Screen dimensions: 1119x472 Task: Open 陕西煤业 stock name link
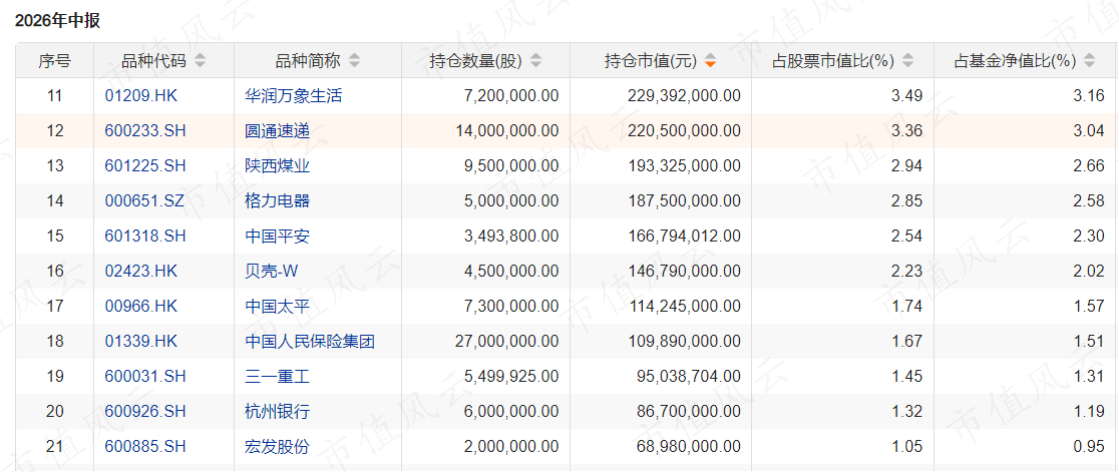277,166
